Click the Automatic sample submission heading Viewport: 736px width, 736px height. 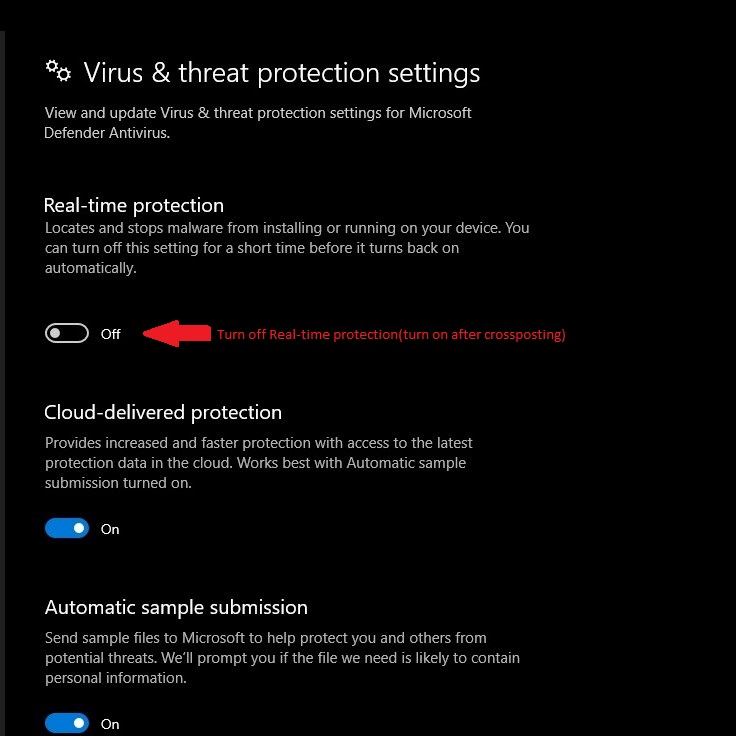[x=176, y=607]
